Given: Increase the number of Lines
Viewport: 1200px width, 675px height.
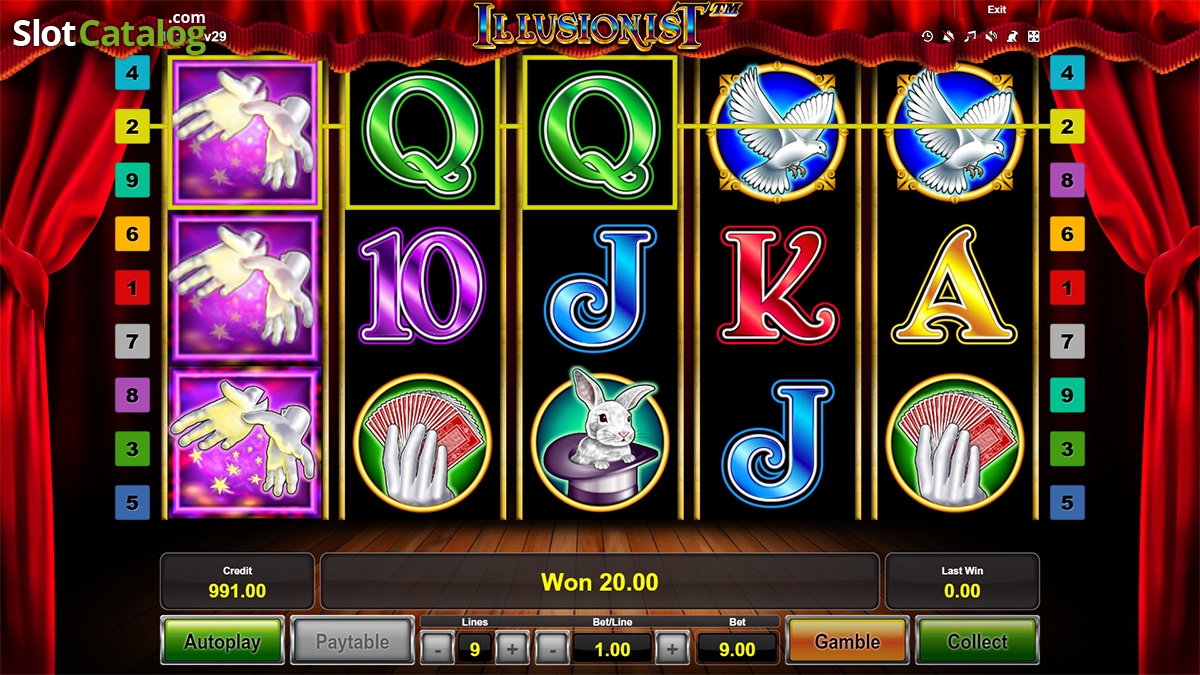Looking at the screenshot, I should click(x=512, y=649).
